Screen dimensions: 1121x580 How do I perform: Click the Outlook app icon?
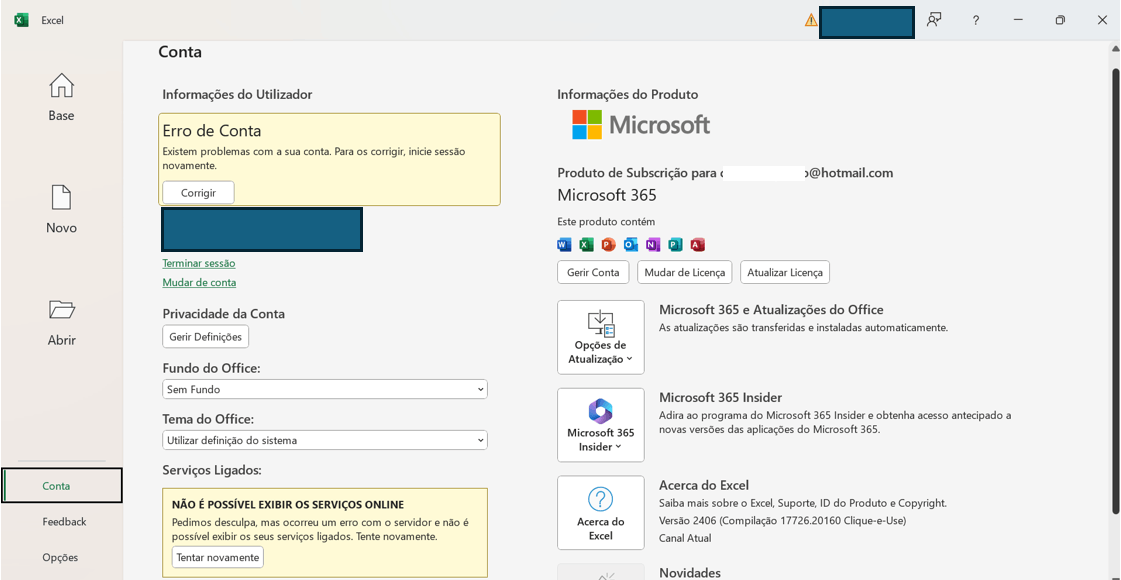coord(631,245)
